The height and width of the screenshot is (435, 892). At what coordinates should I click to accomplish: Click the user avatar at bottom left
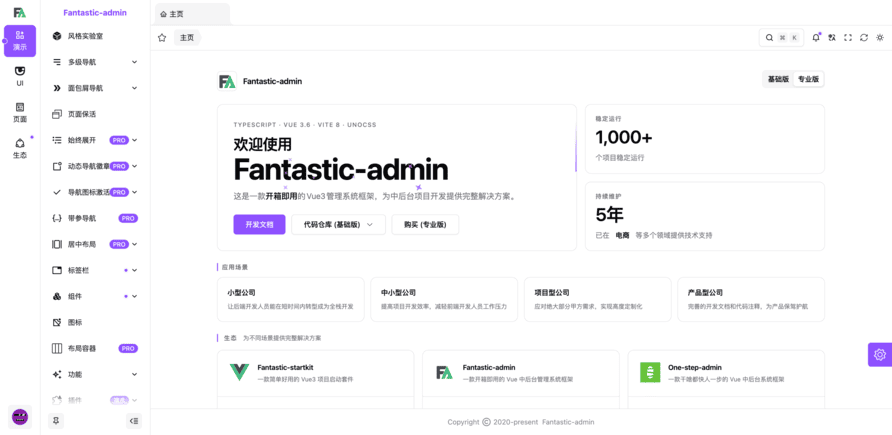[19, 416]
